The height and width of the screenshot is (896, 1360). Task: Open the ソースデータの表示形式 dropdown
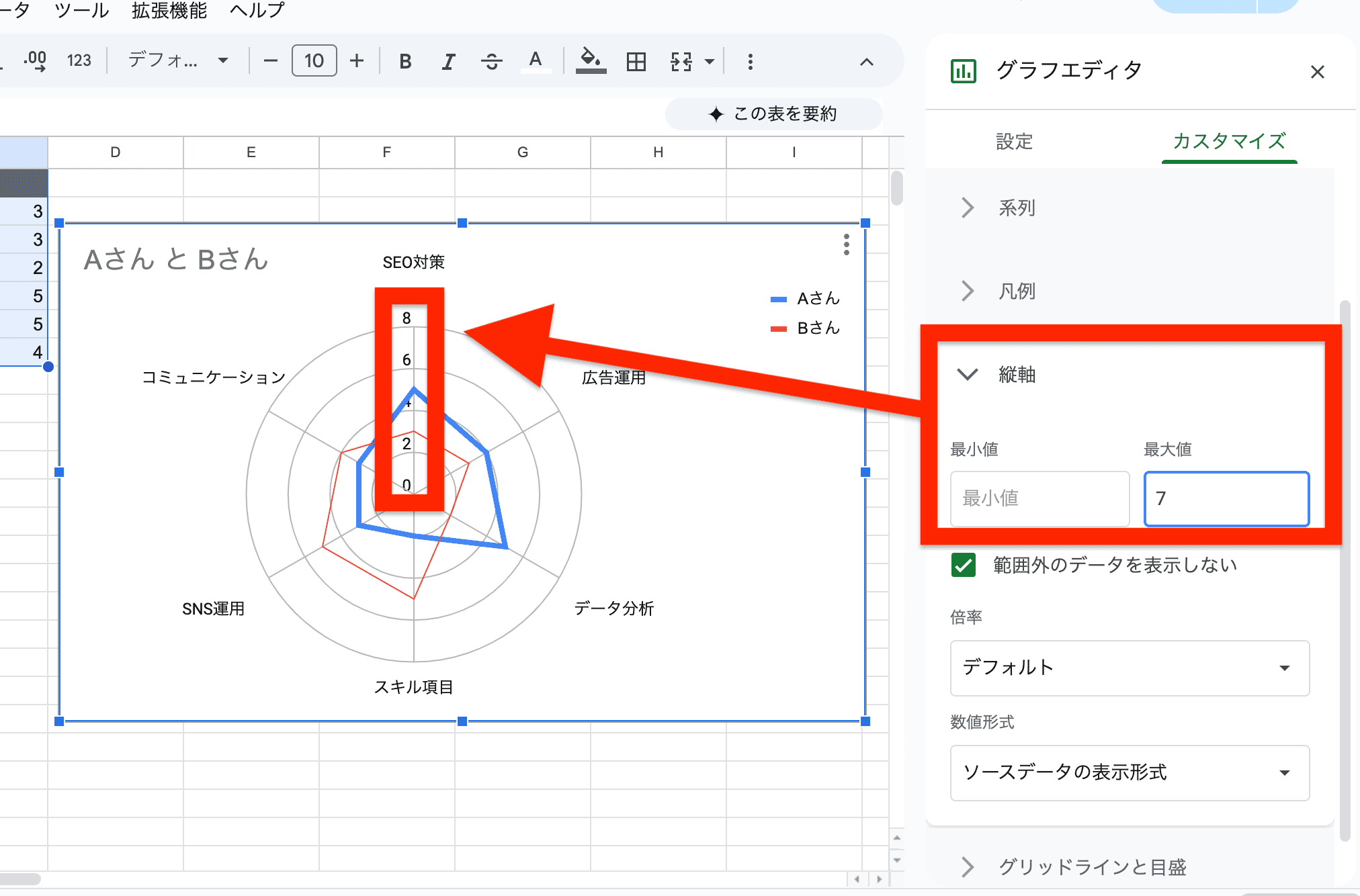pyautogui.click(x=1129, y=772)
